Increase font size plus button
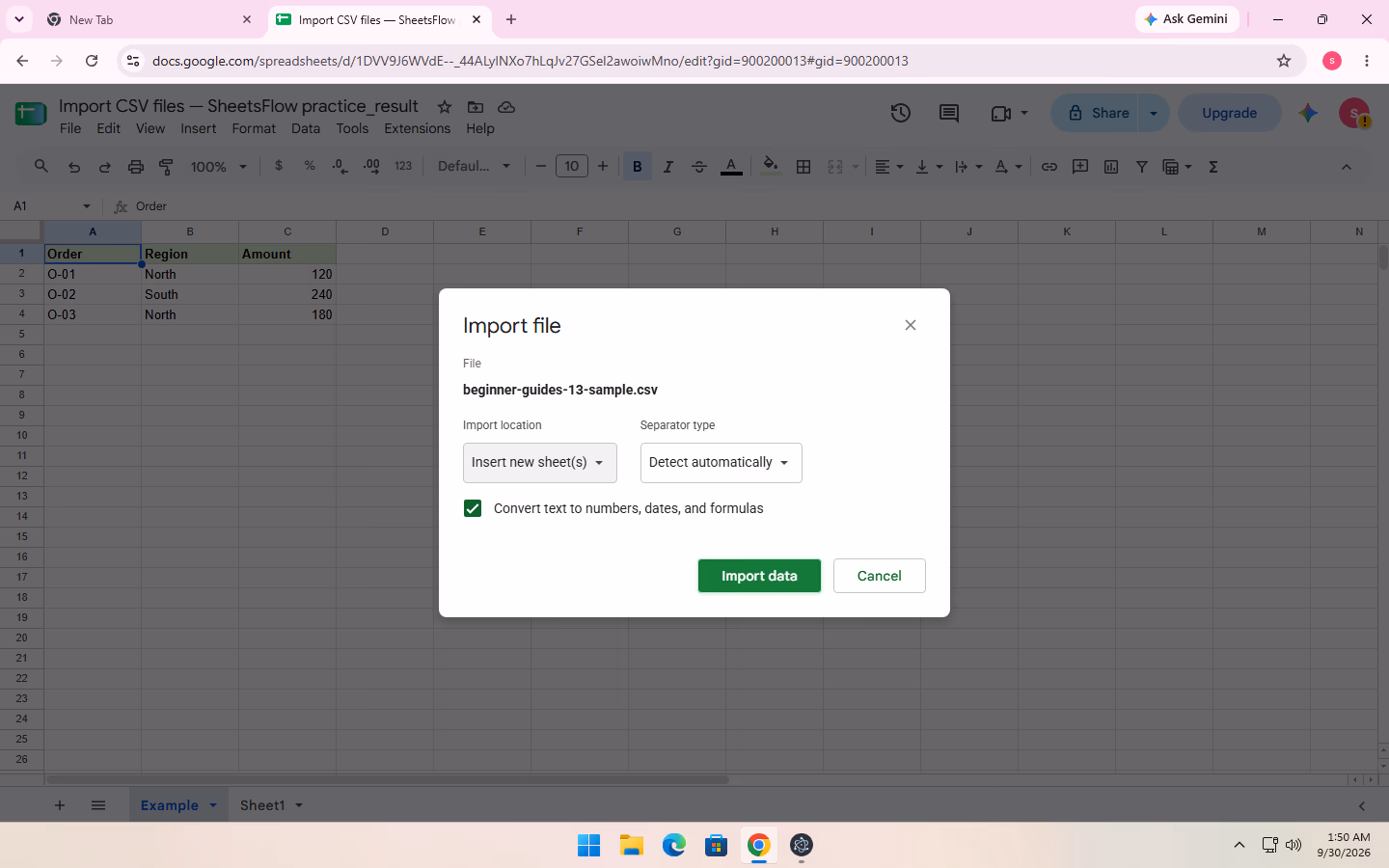Viewport: 1389px width, 868px height. click(603, 167)
